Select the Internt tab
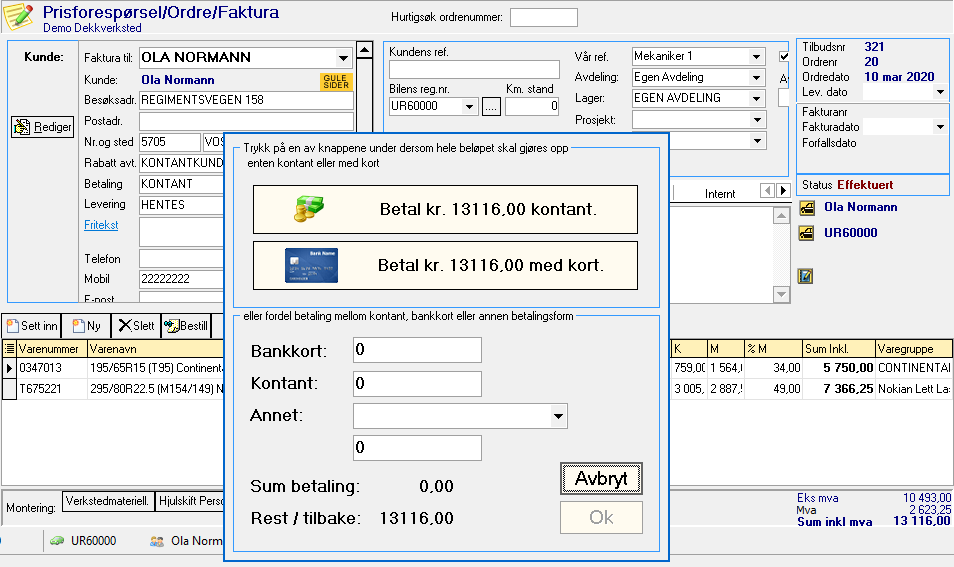The height and width of the screenshot is (567, 954). pyautogui.click(x=720, y=193)
